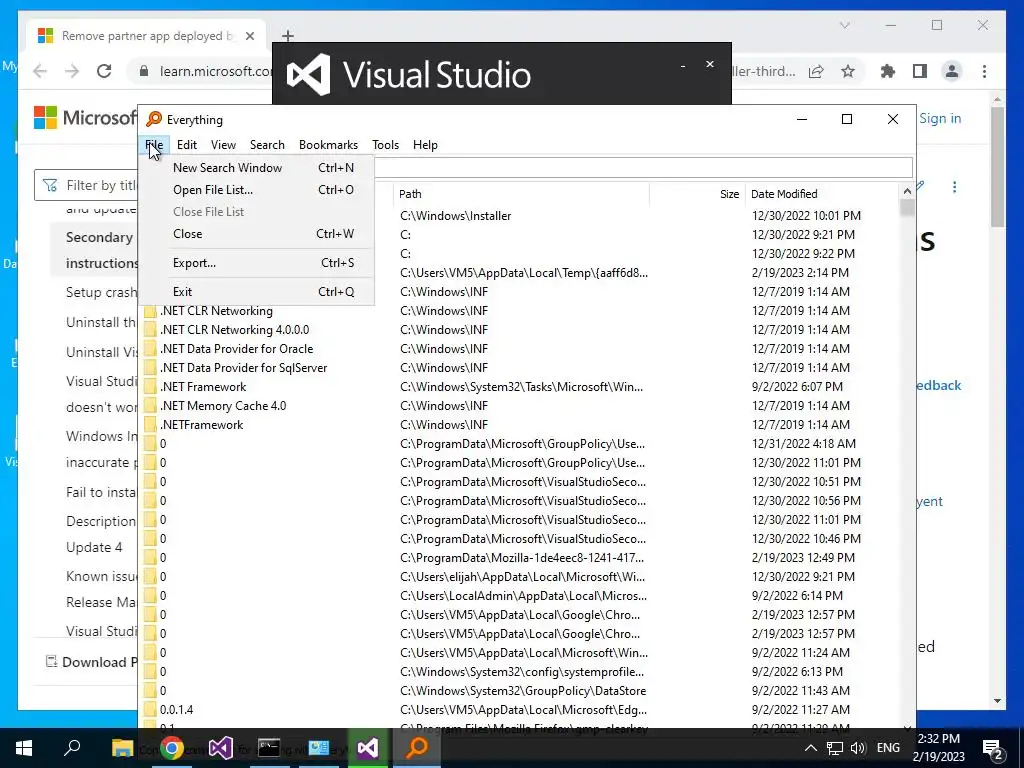Click date 2/19/2023 2:14 PM cell
This screenshot has width=1024, height=768.
800,272
